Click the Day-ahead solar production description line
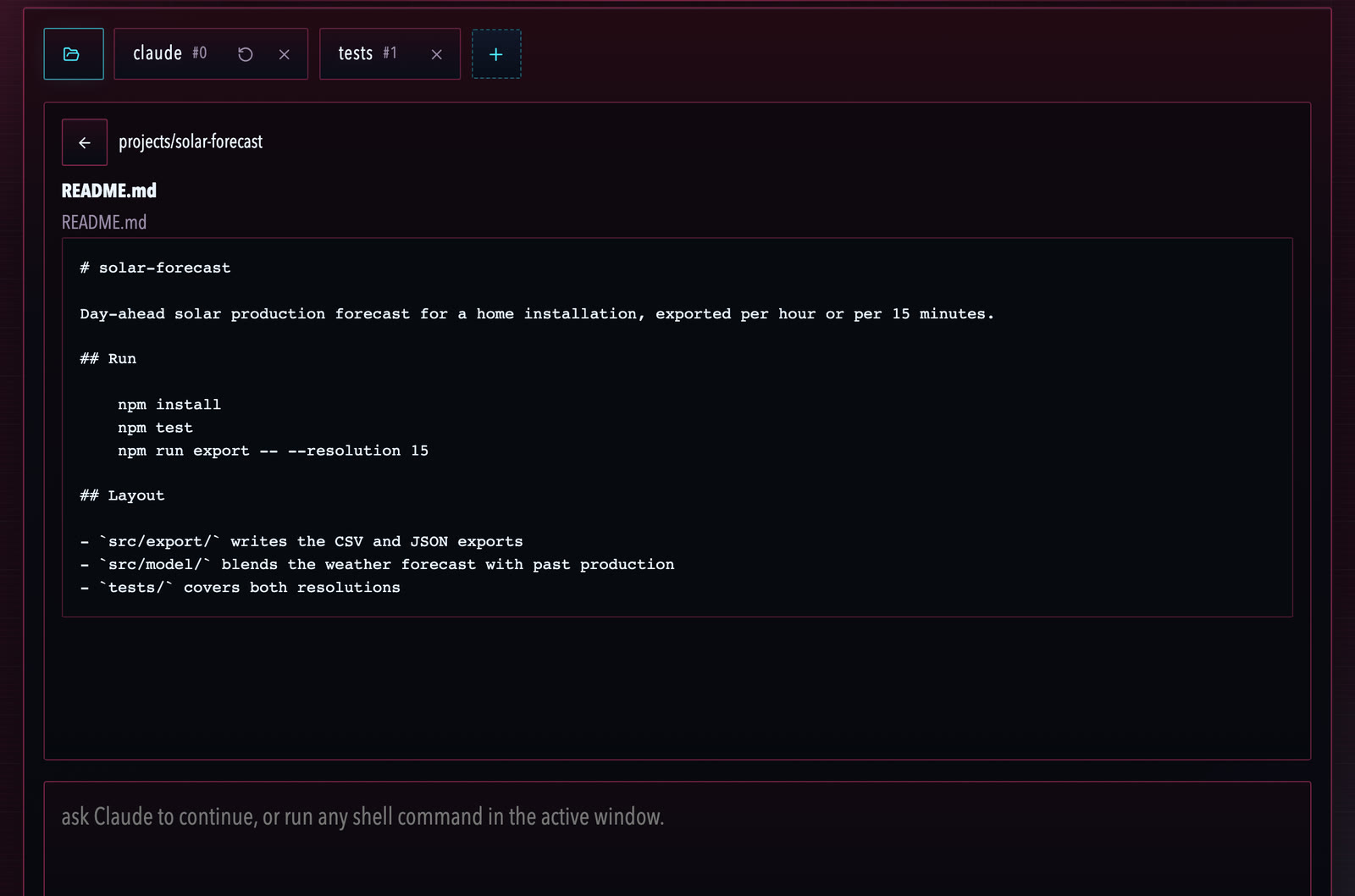The image size is (1355, 896). point(537,313)
